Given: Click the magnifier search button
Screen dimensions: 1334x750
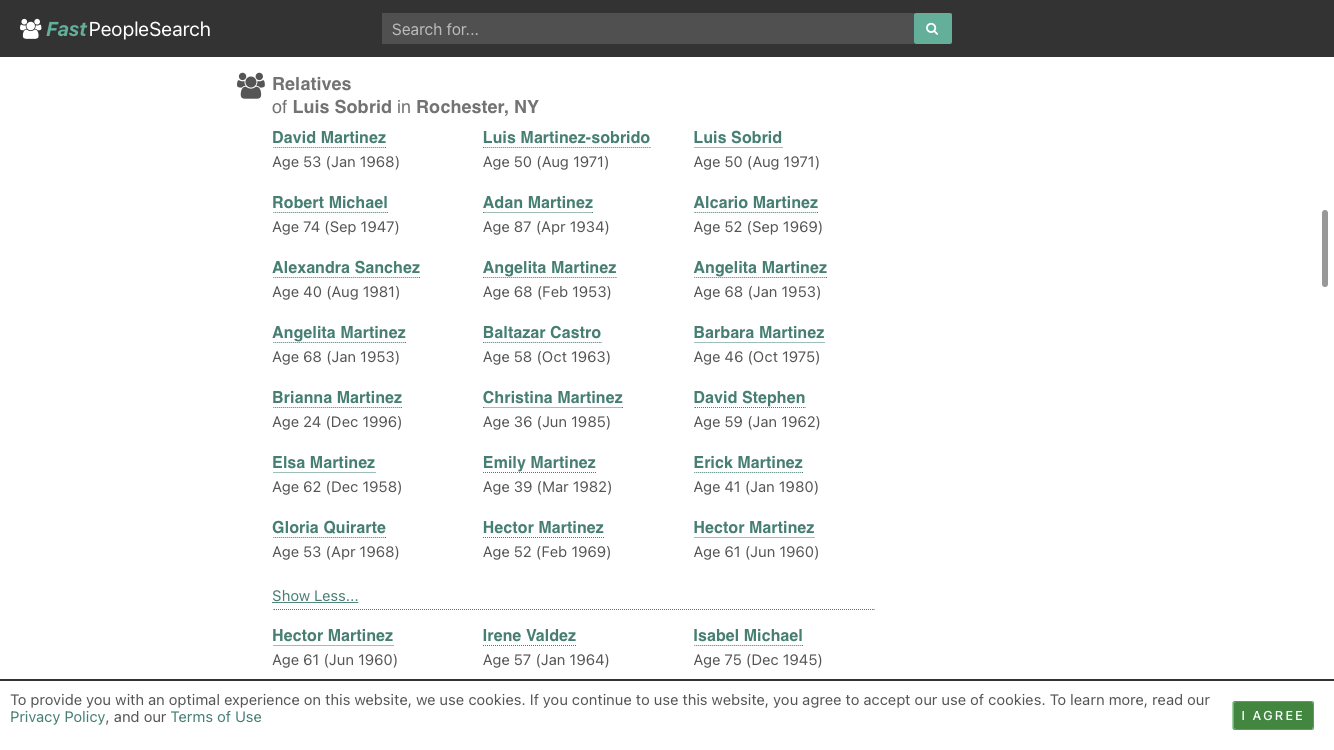Looking at the screenshot, I should [x=932, y=29].
